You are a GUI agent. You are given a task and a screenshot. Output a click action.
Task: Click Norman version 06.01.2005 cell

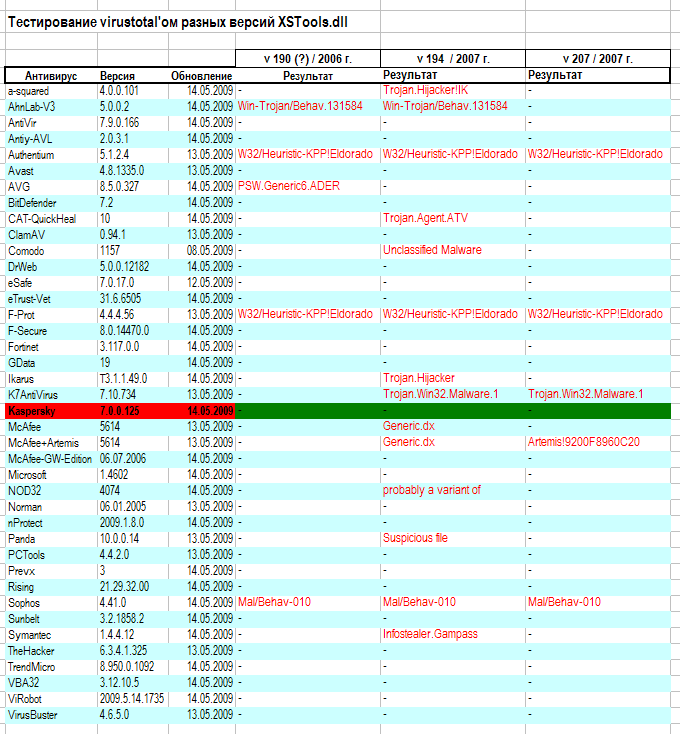click(x=133, y=506)
